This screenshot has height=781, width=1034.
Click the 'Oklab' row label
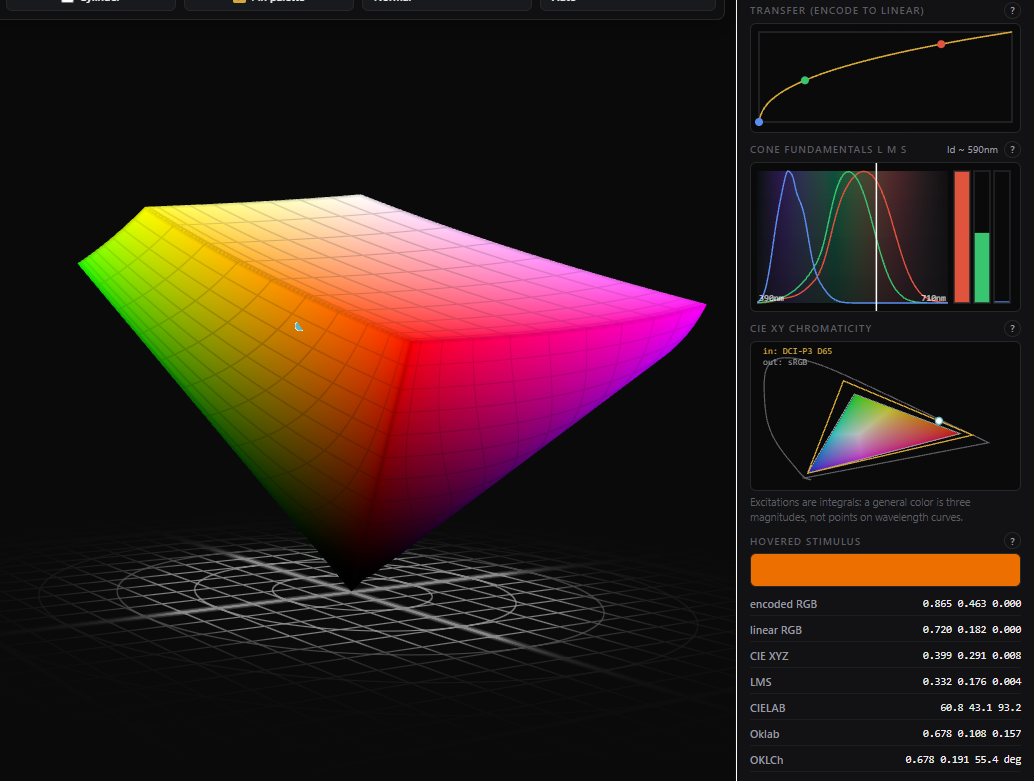pyautogui.click(x=764, y=734)
